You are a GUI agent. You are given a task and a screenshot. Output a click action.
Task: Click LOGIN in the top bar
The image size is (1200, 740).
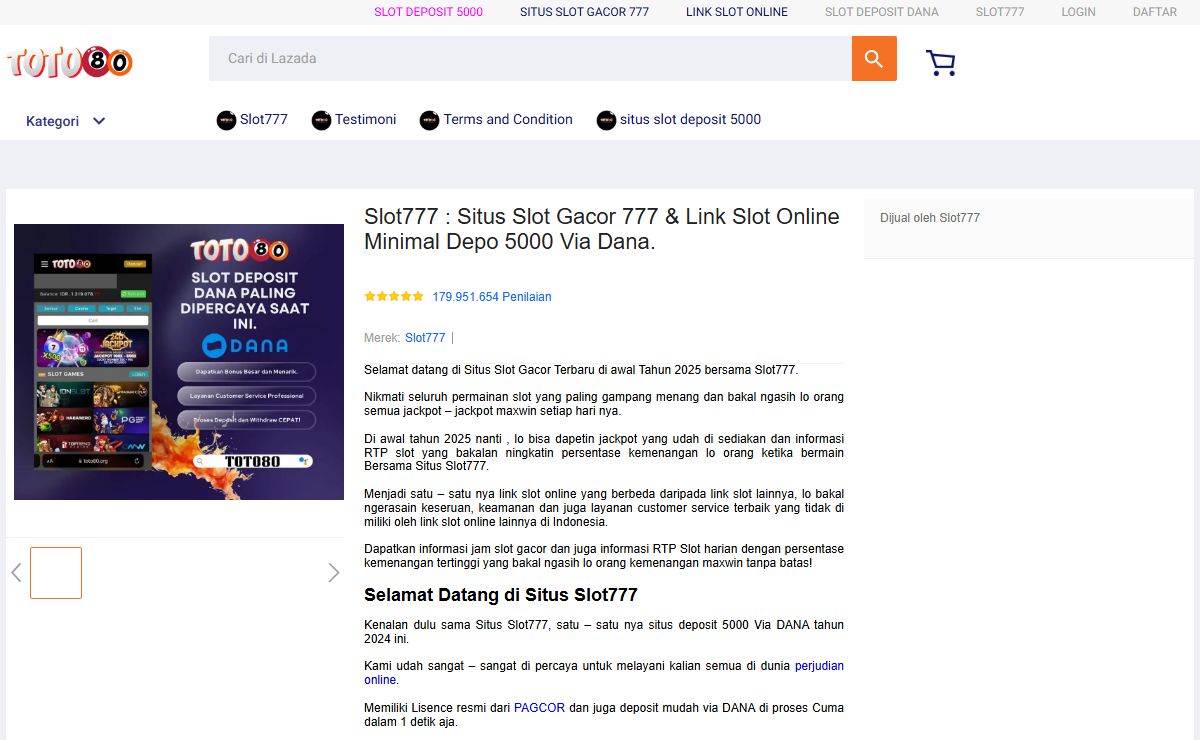click(1079, 12)
